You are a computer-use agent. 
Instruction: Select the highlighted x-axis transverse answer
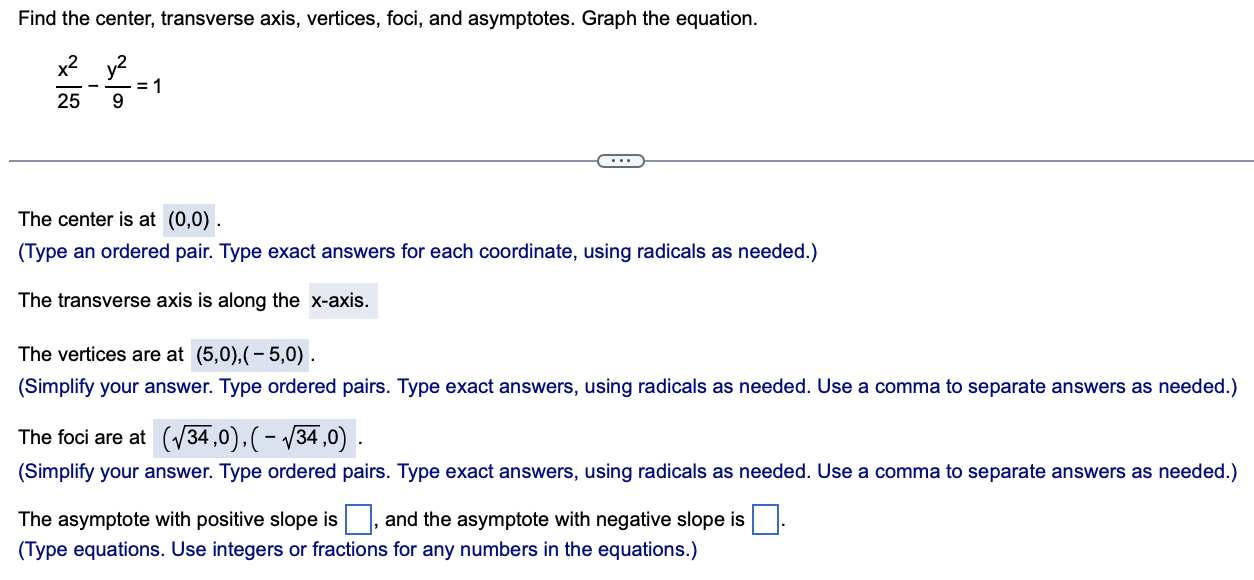click(x=341, y=300)
